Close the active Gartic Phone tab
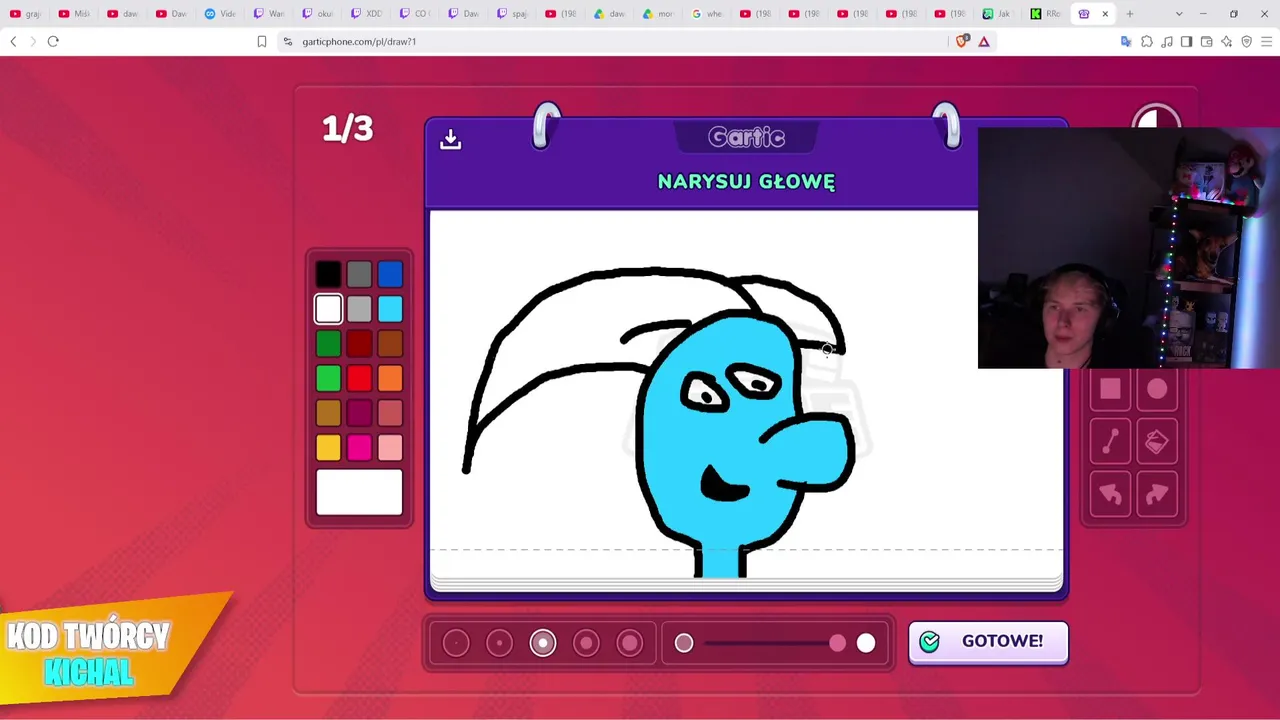The height and width of the screenshot is (720, 1280). point(1105,14)
